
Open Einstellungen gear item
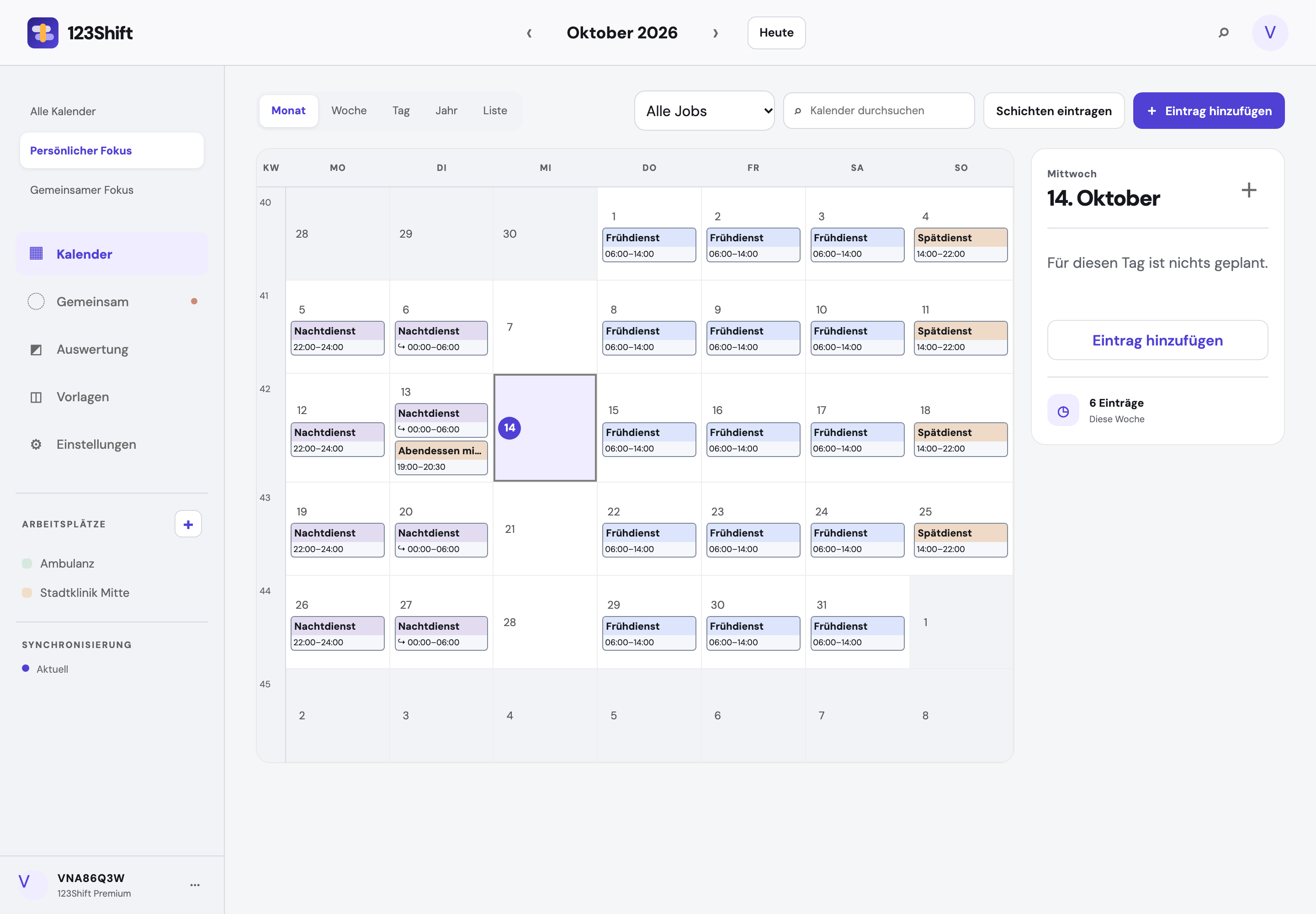pyautogui.click(x=111, y=444)
